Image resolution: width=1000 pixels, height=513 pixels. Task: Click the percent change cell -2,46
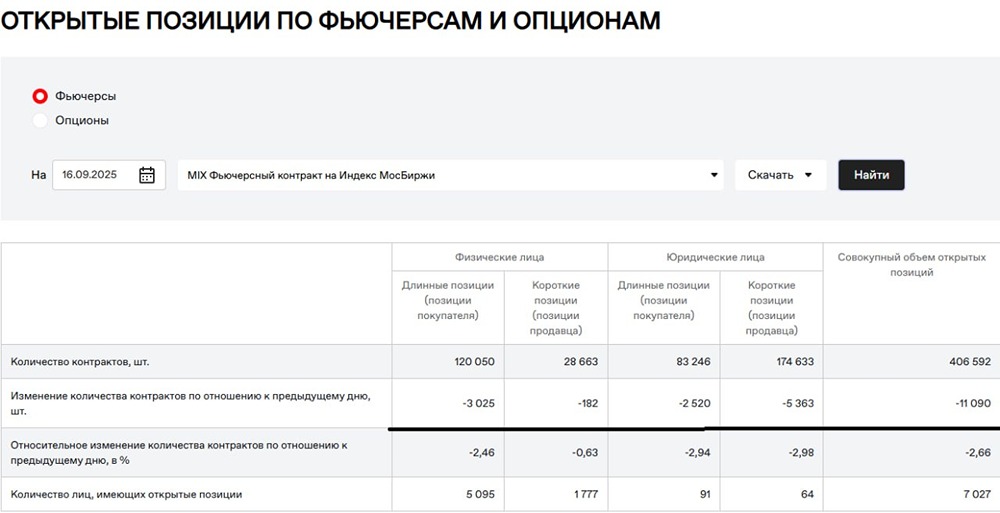tap(481, 452)
